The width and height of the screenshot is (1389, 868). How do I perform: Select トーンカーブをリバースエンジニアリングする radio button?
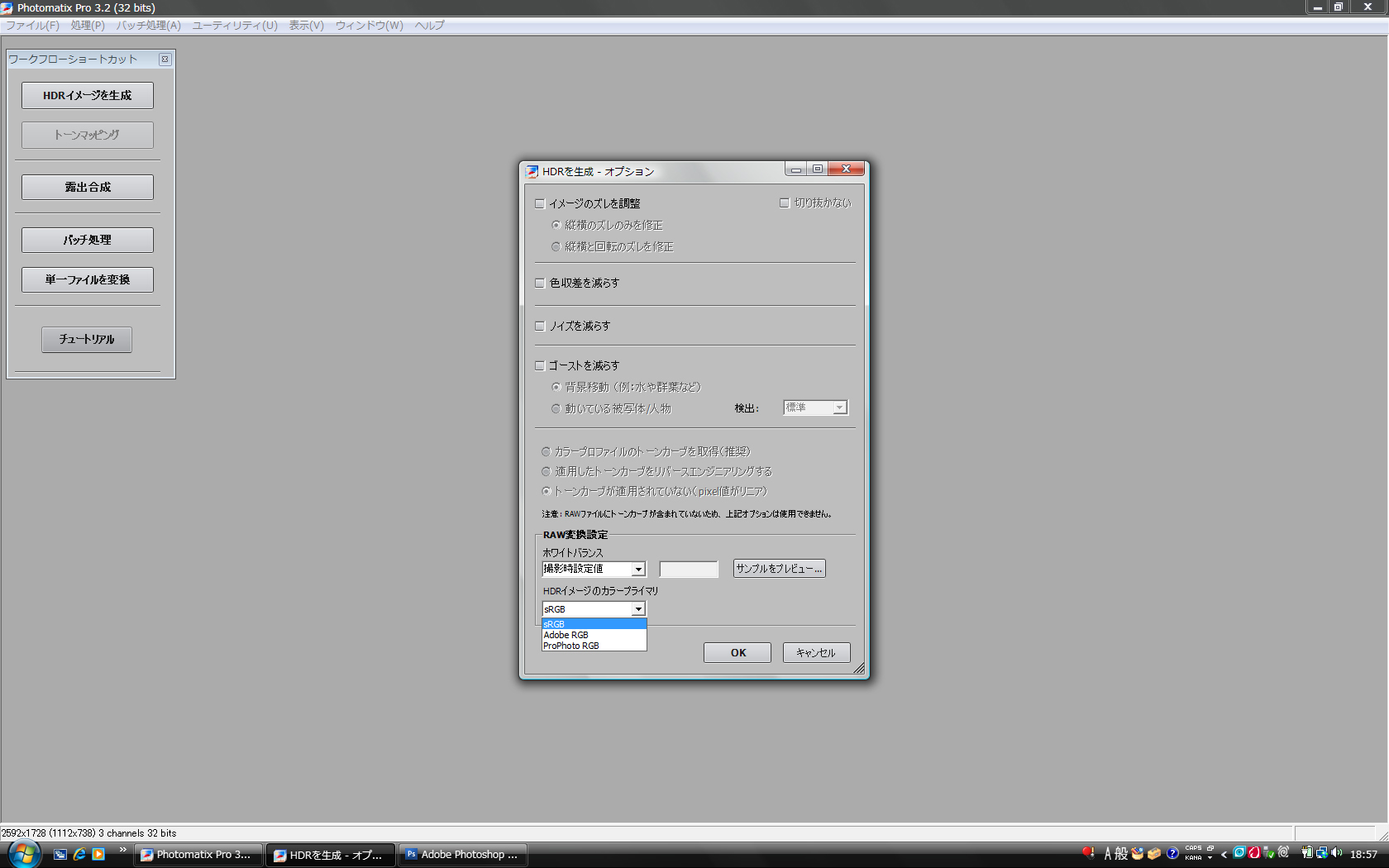[546, 471]
